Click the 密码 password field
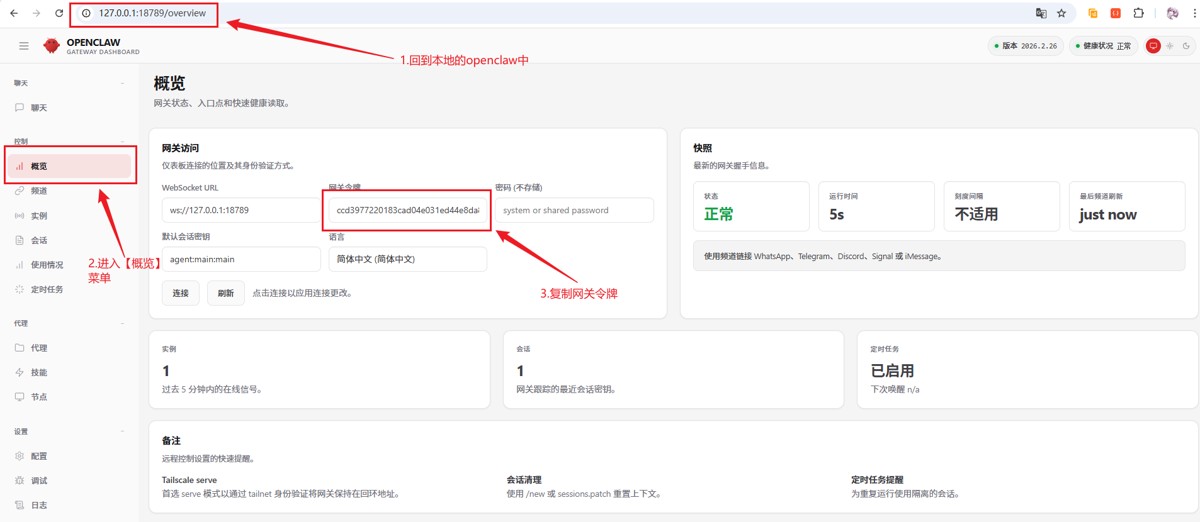This screenshot has height=522, width=1200. point(574,210)
